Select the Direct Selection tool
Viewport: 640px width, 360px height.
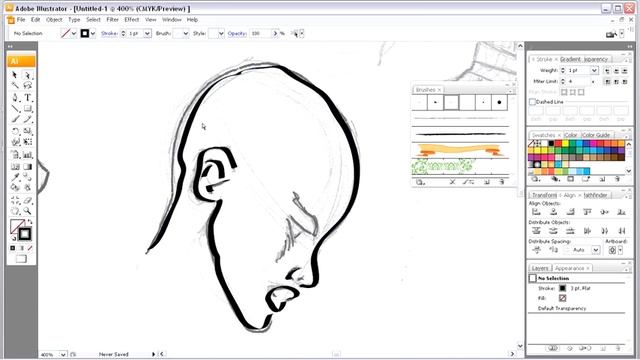point(27,75)
